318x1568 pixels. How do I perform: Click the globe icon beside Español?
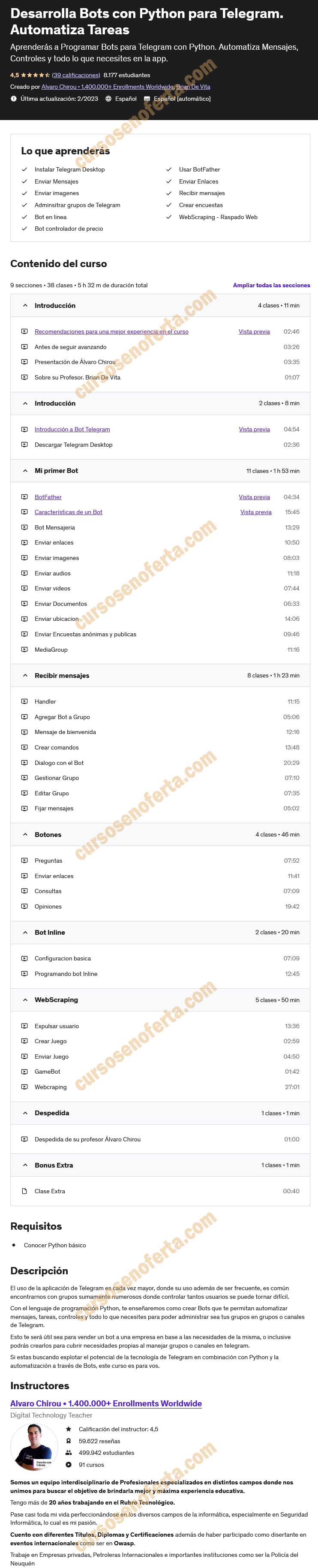[x=108, y=99]
